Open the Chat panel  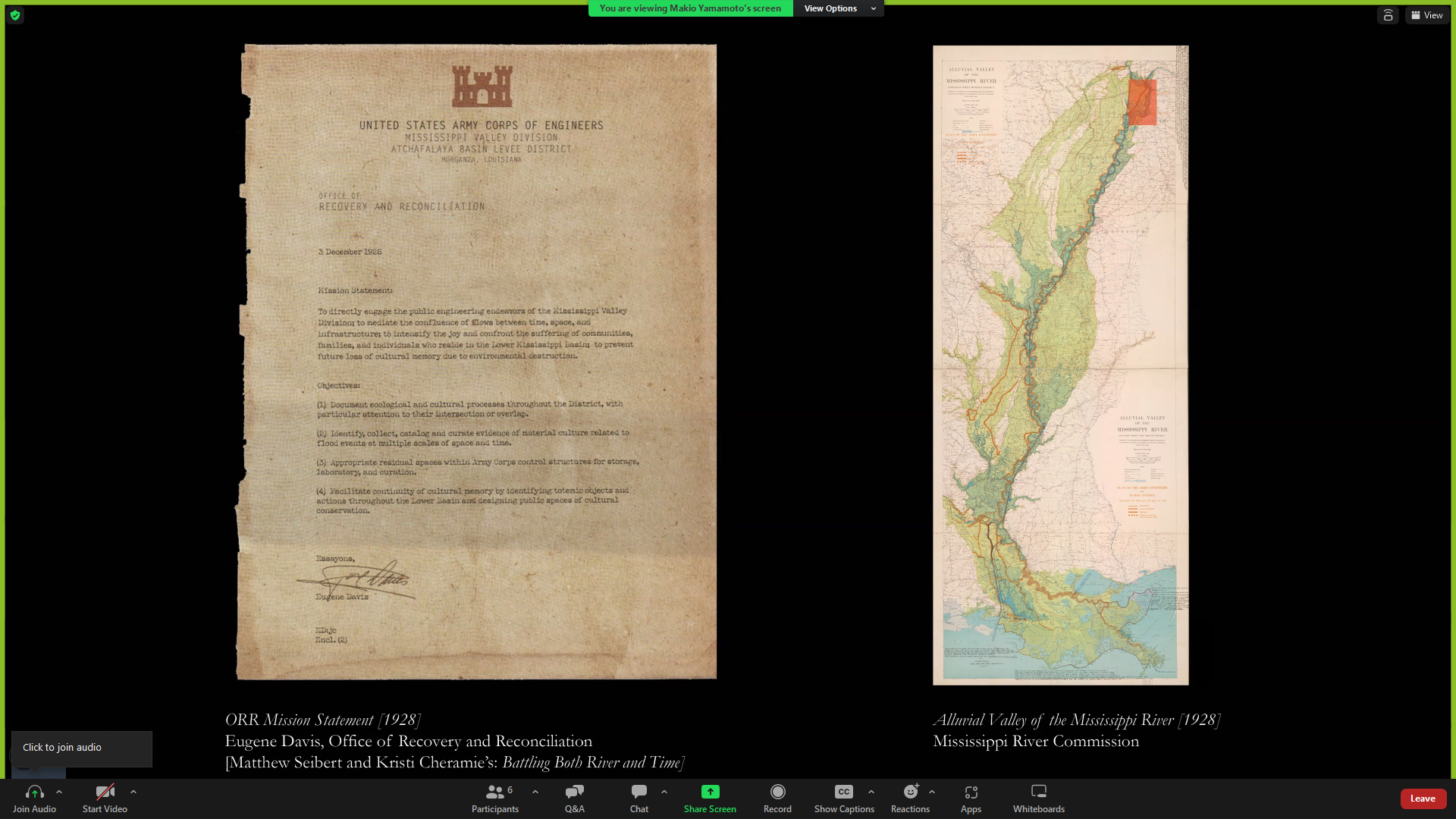[x=639, y=799]
